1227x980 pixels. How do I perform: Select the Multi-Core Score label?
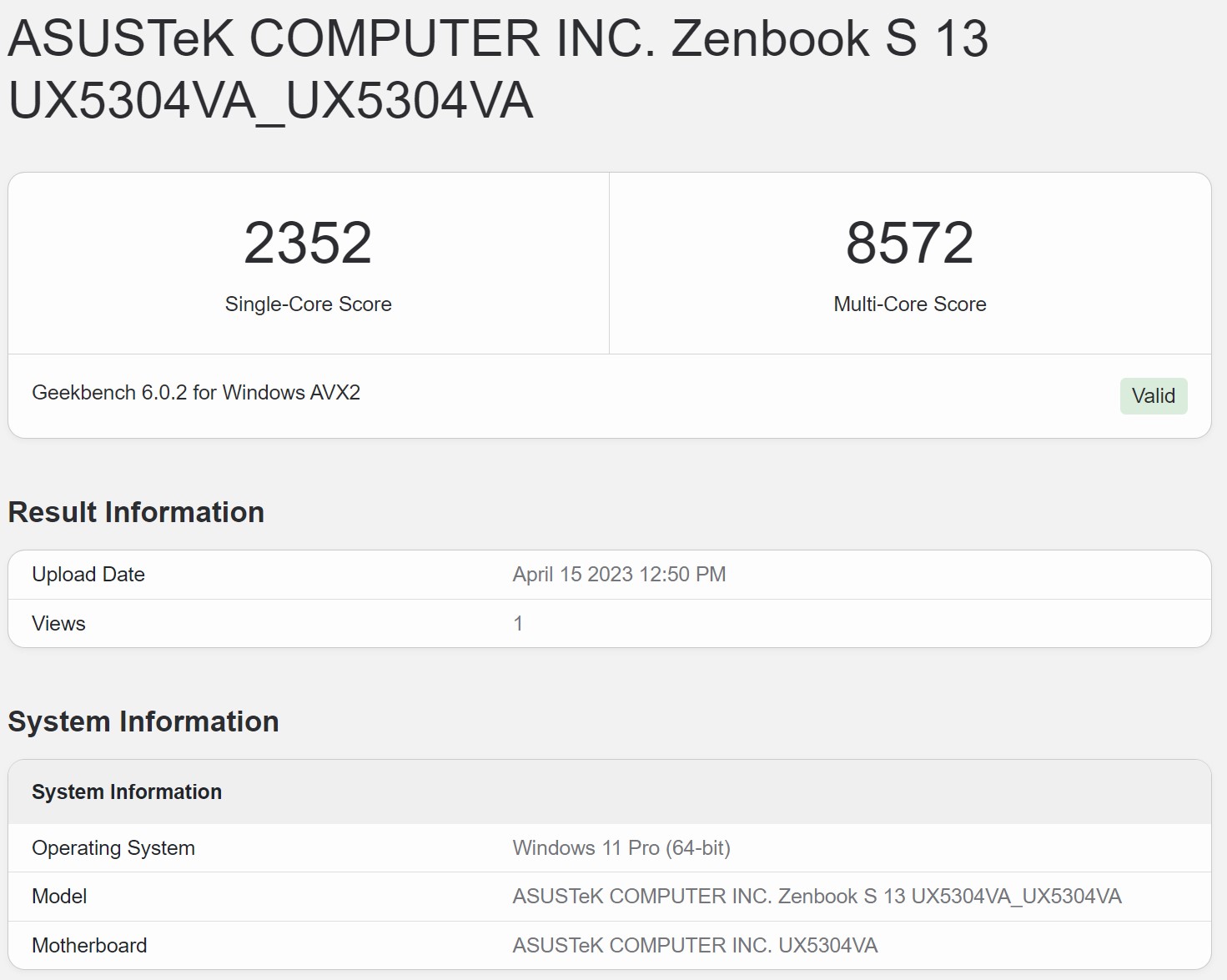pyautogui.click(x=909, y=304)
